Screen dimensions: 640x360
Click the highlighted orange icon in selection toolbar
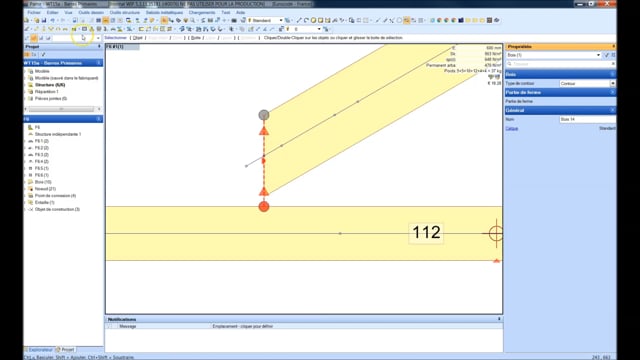tap(34, 38)
